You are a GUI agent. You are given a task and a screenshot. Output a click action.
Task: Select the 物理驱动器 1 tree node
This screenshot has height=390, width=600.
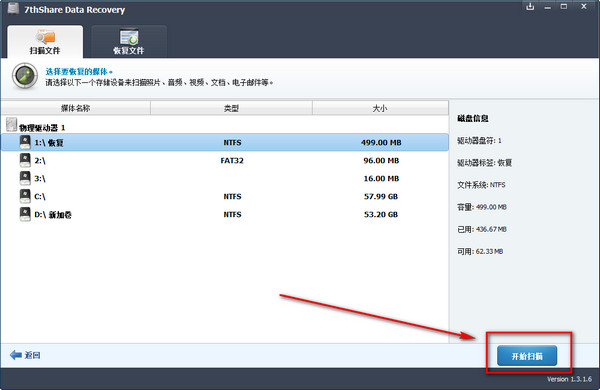[x=42, y=127]
